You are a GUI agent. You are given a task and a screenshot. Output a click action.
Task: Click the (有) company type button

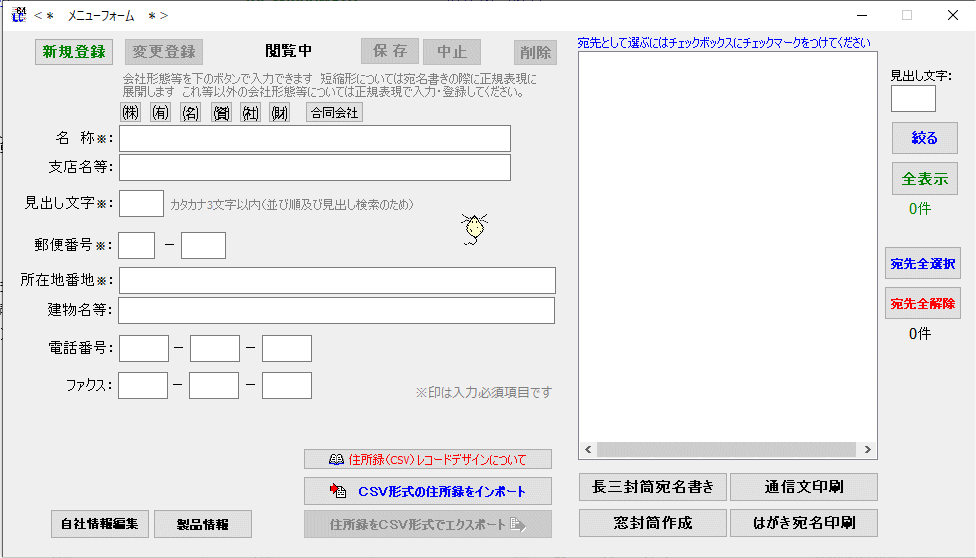coord(160,112)
